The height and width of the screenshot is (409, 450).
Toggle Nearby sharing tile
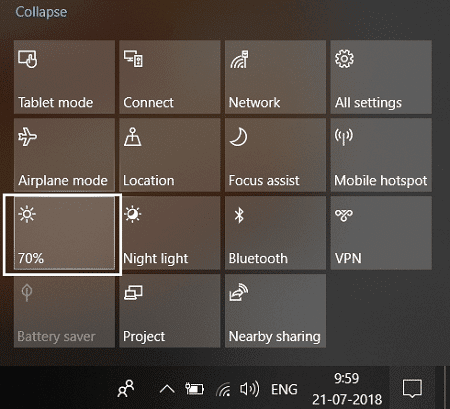pos(275,311)
